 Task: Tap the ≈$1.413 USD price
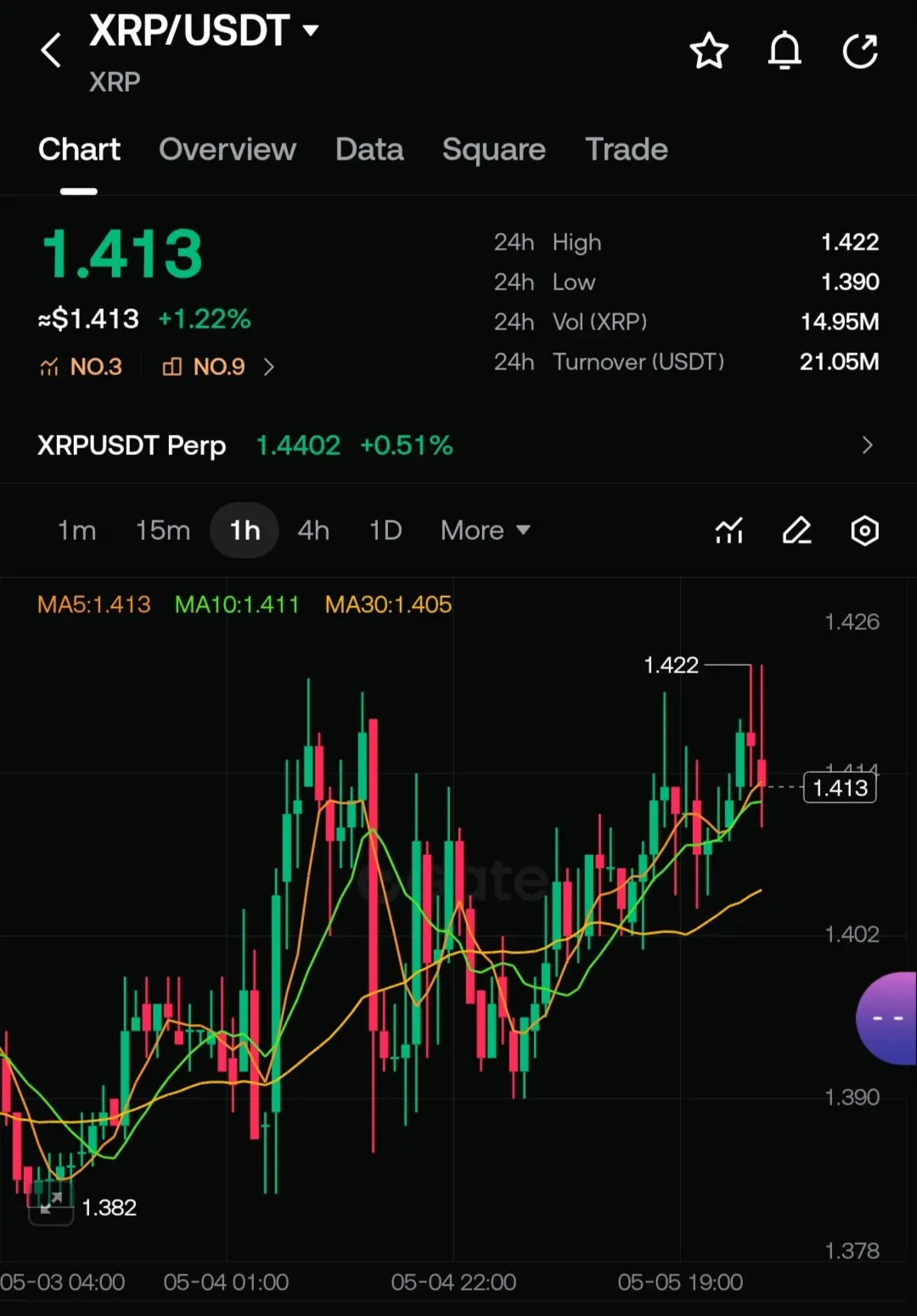(x=88, y=319)
